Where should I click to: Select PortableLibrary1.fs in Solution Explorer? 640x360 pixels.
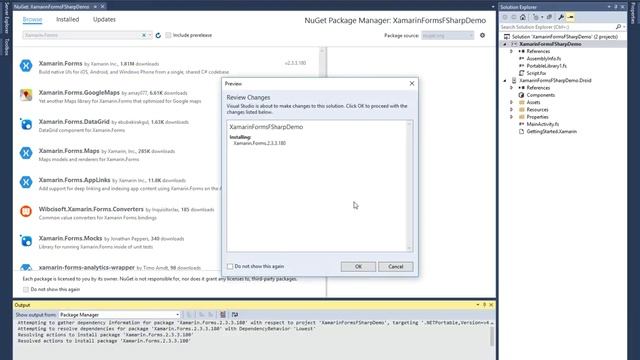(x=547, y=66)
